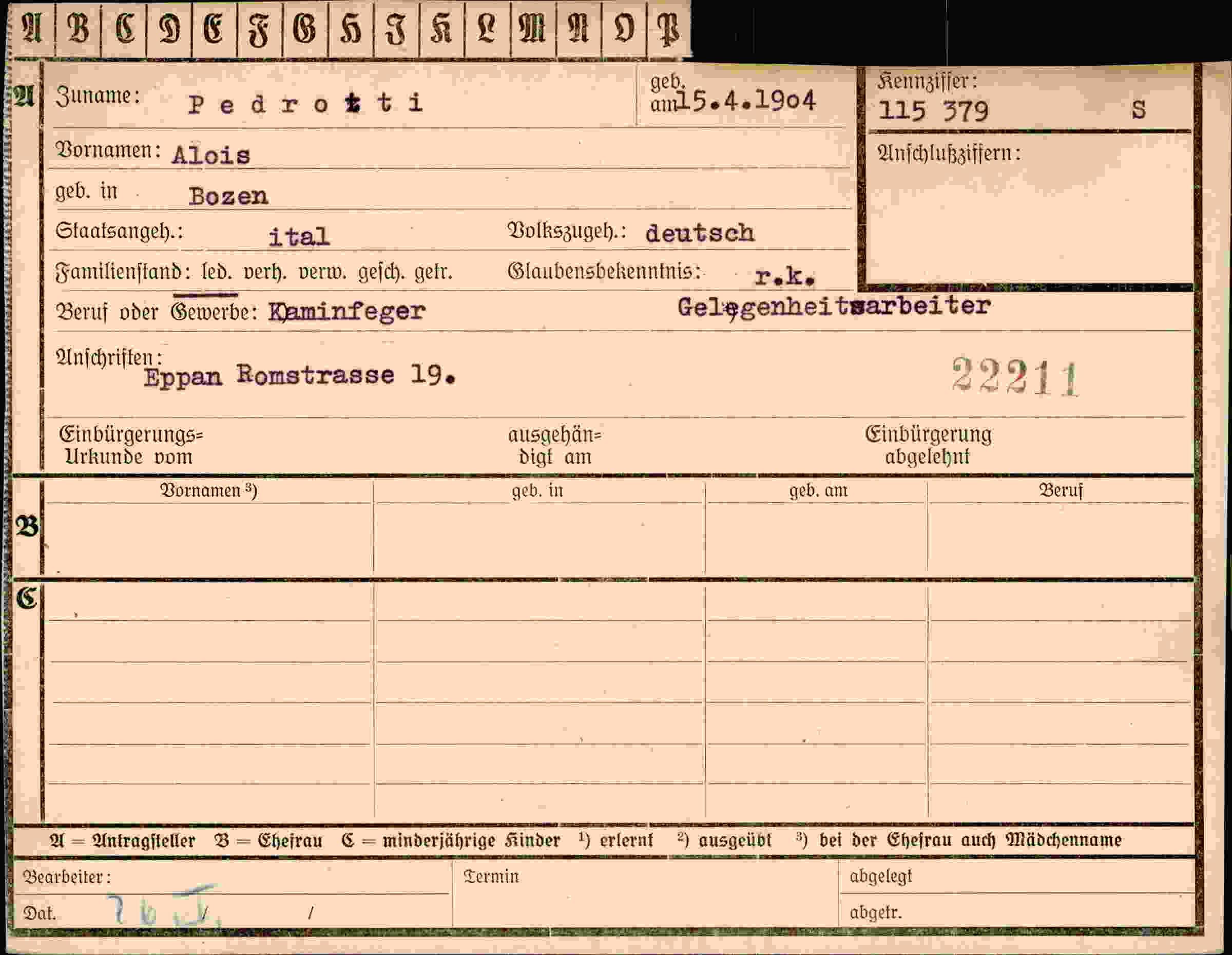Screen dimensions: 1232x955
Task: Click the "Termin" label
Action: pos(491,876)
